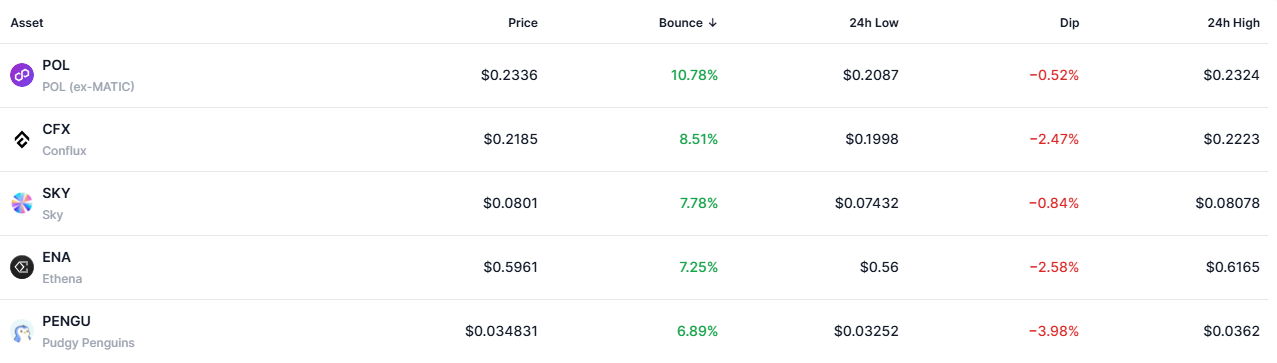Click the SKY dip value −0.84%
The width and height of the screenshot is (1277, 363).
click(1054, 204)
